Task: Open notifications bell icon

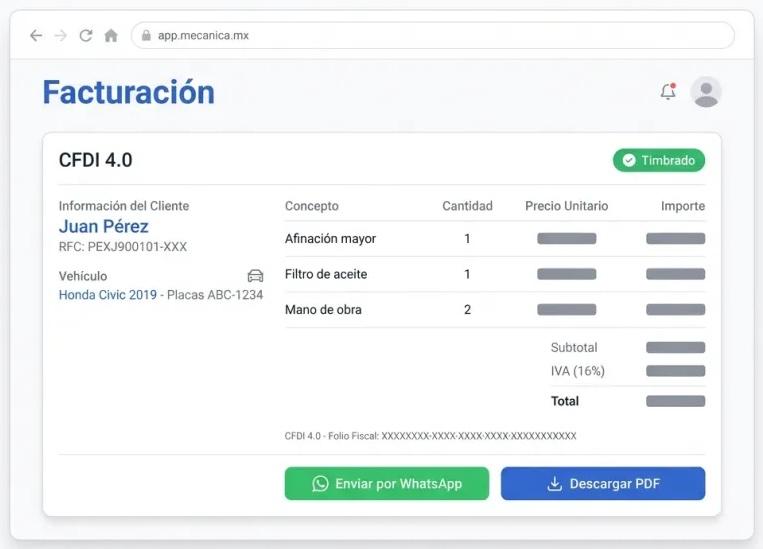Action: coord(668,91)
